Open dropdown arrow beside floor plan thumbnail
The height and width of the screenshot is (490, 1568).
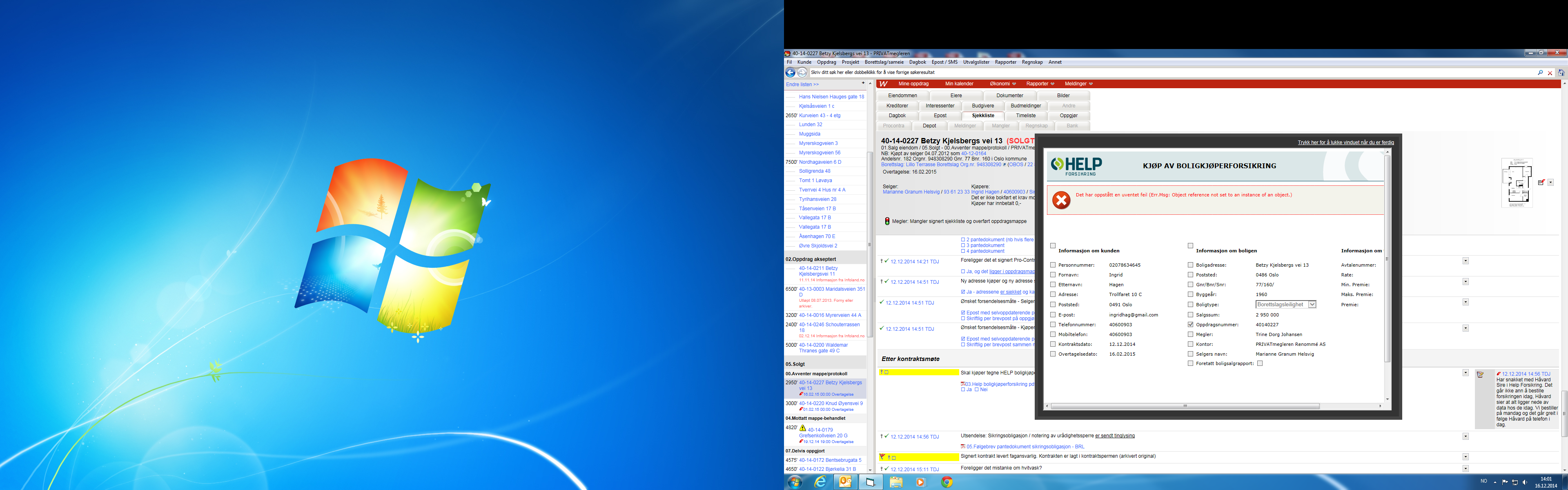[1550, 183]
